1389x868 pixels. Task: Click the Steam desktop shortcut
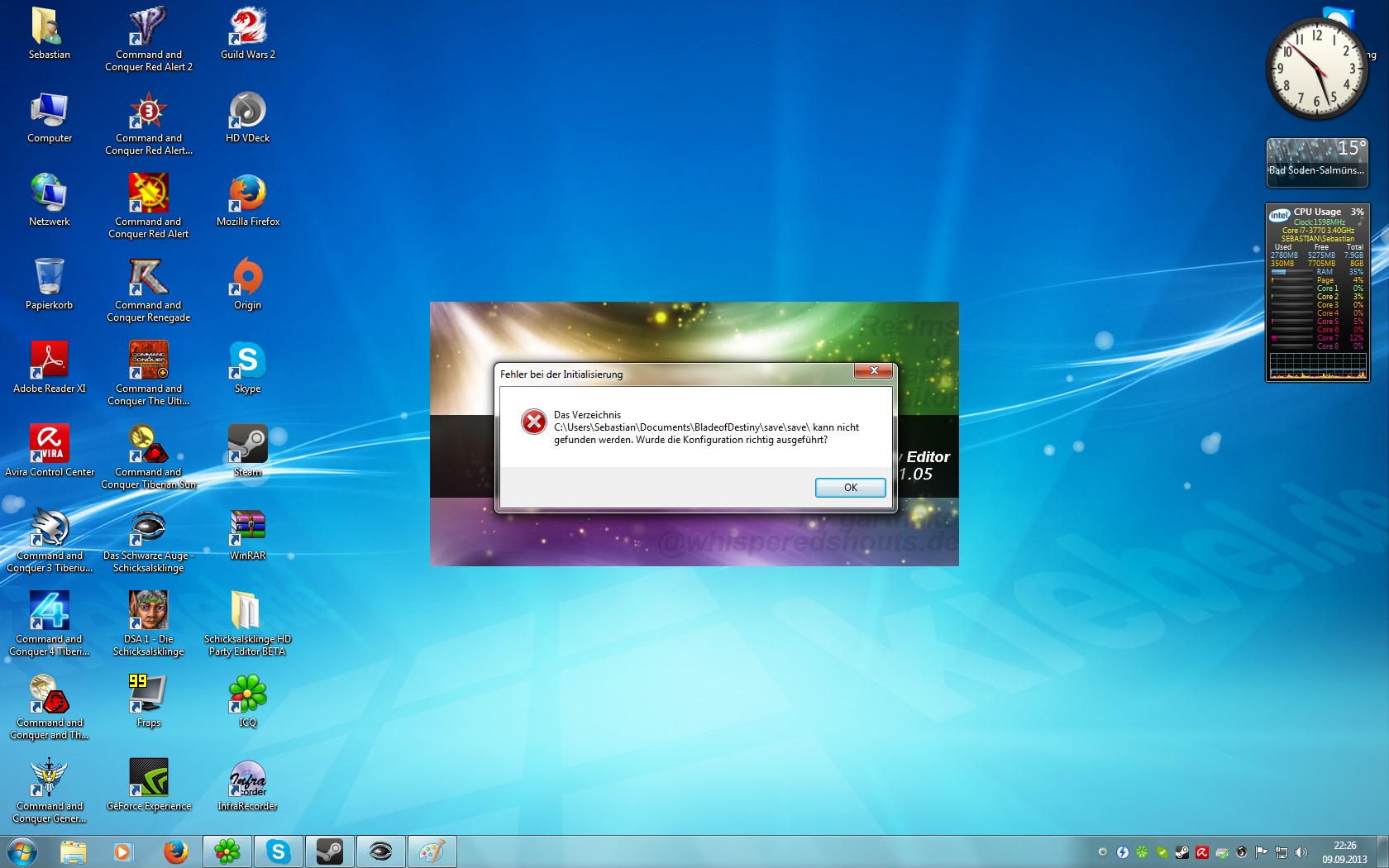click(x=247, y=451)
